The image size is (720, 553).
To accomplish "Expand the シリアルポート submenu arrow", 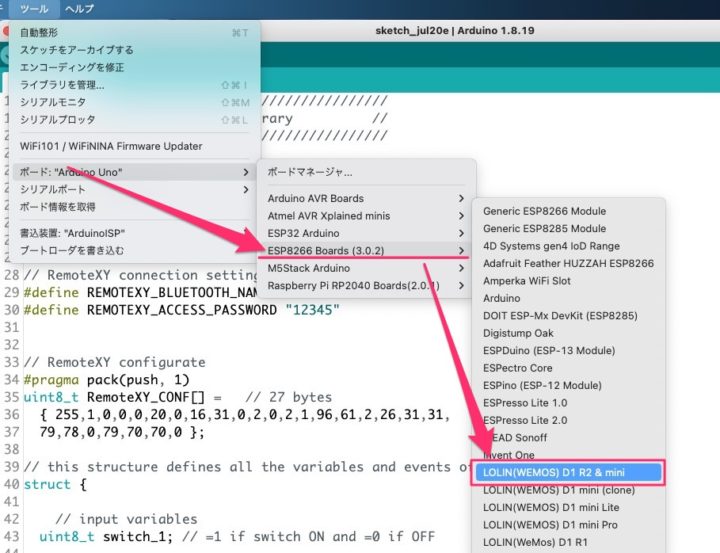I will tap(246, 189).
